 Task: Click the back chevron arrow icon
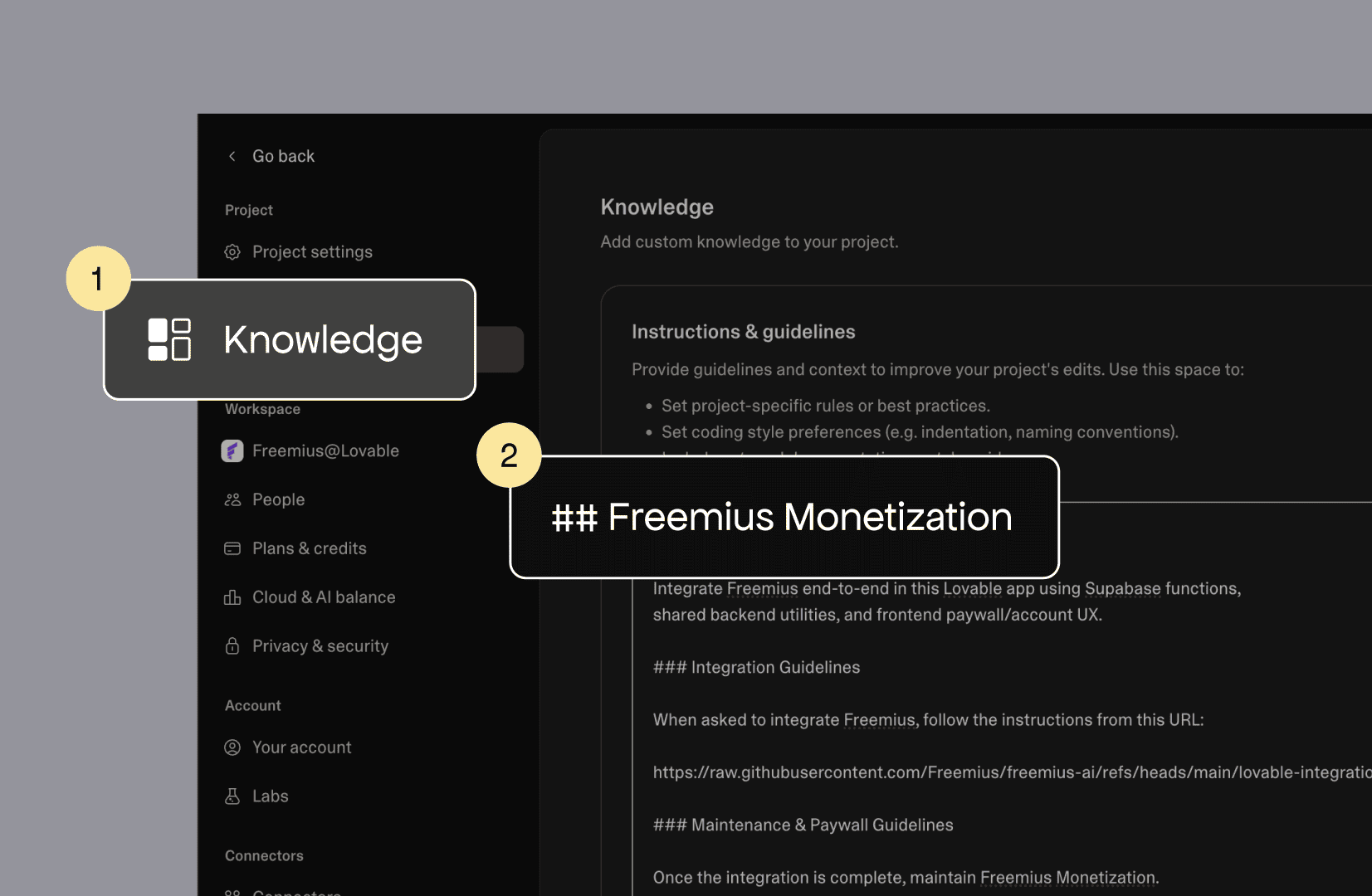pyautogui.click(x=232, y=156)
